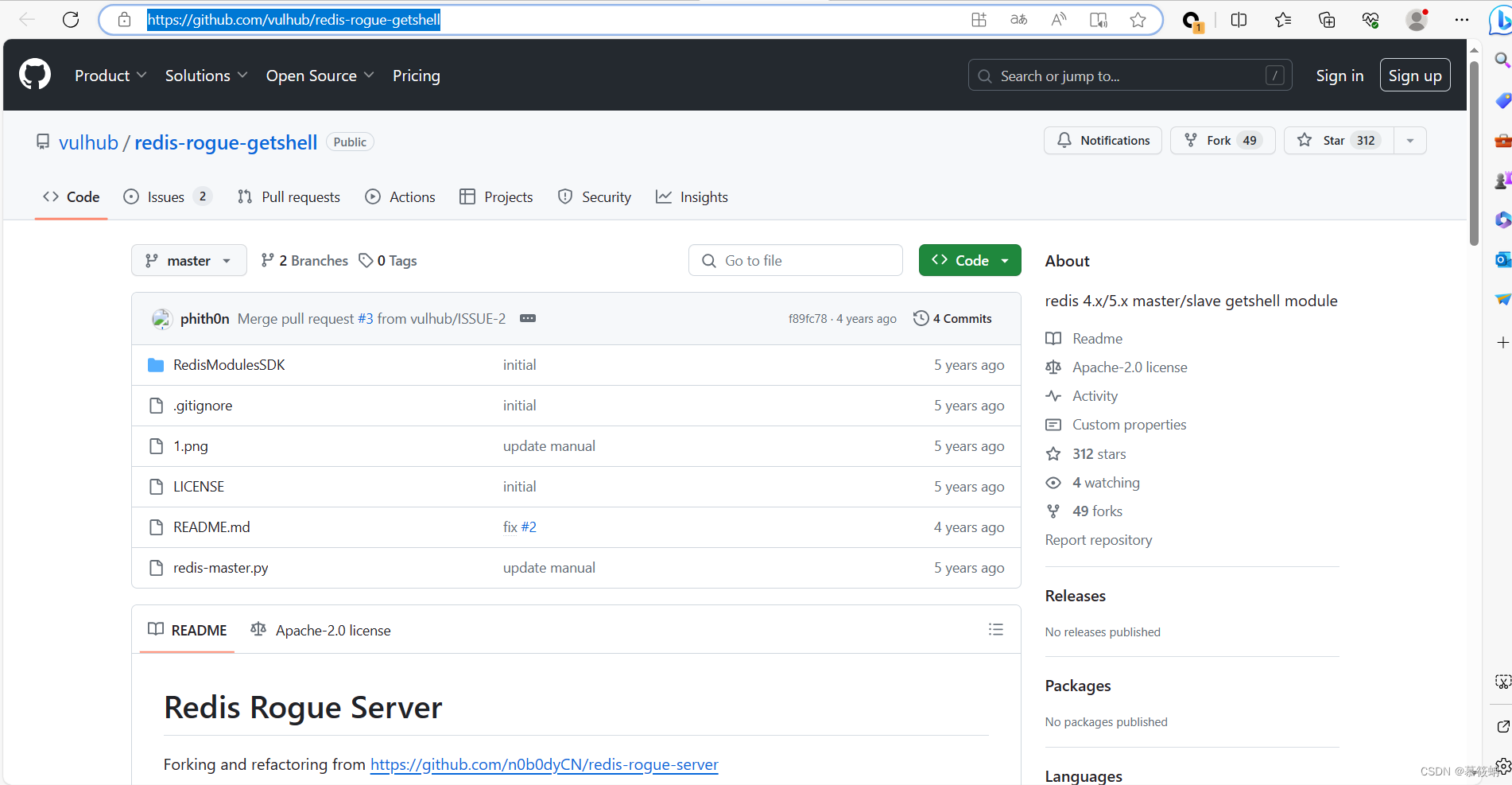The height and width of the screenshot is (785, 1512).
Task: View 2 Branches
Action: 304,261
